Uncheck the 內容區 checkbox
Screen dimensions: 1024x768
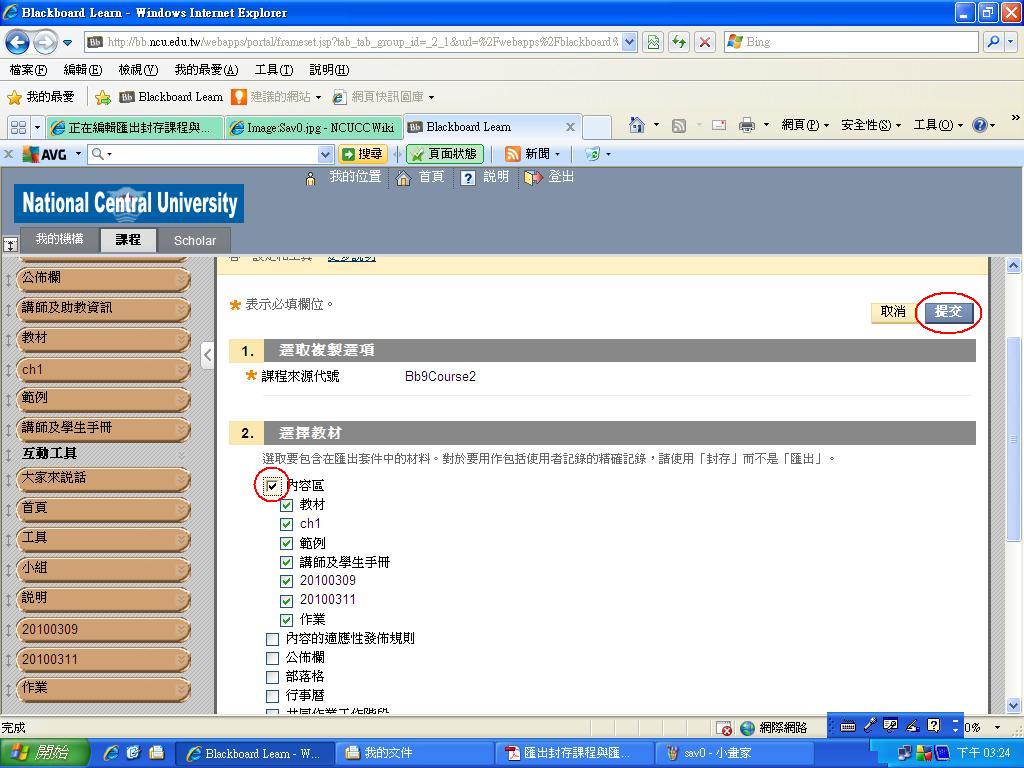click(272, 486)
